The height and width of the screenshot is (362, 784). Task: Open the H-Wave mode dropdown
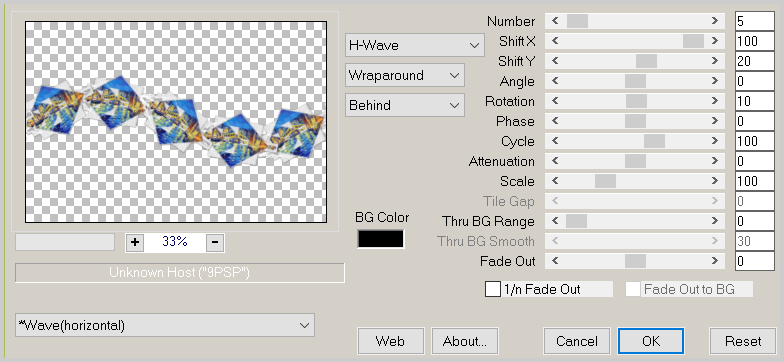[x=414, y=45]
